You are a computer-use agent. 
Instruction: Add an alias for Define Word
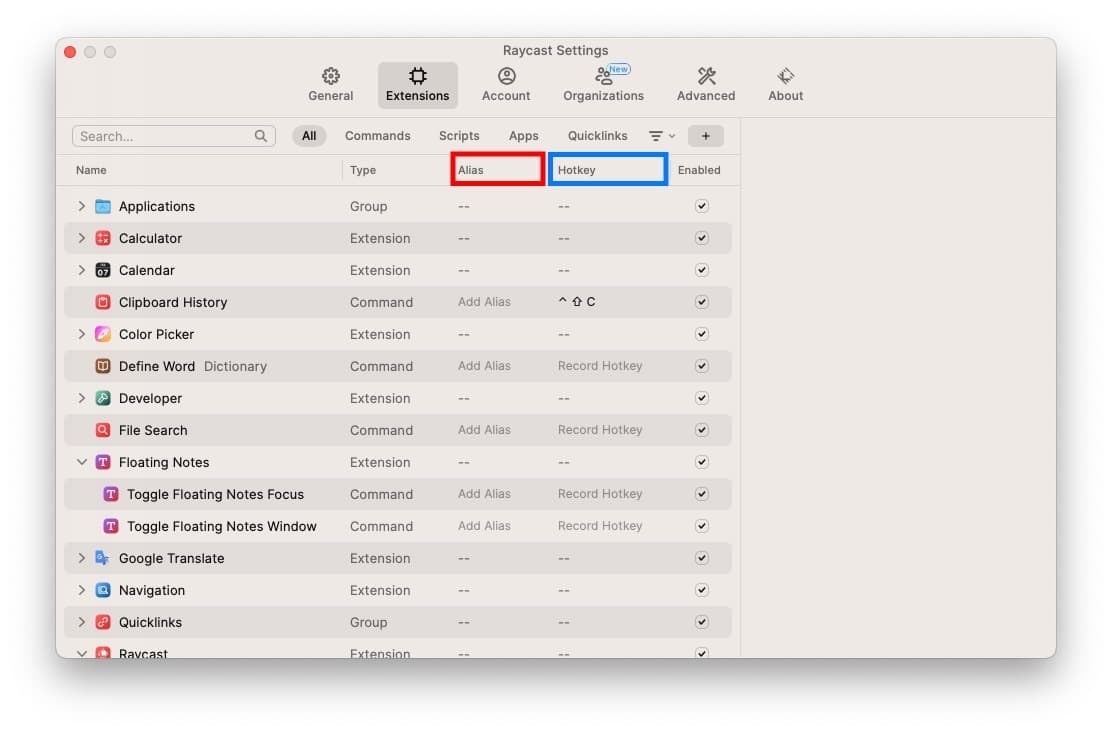484,366
